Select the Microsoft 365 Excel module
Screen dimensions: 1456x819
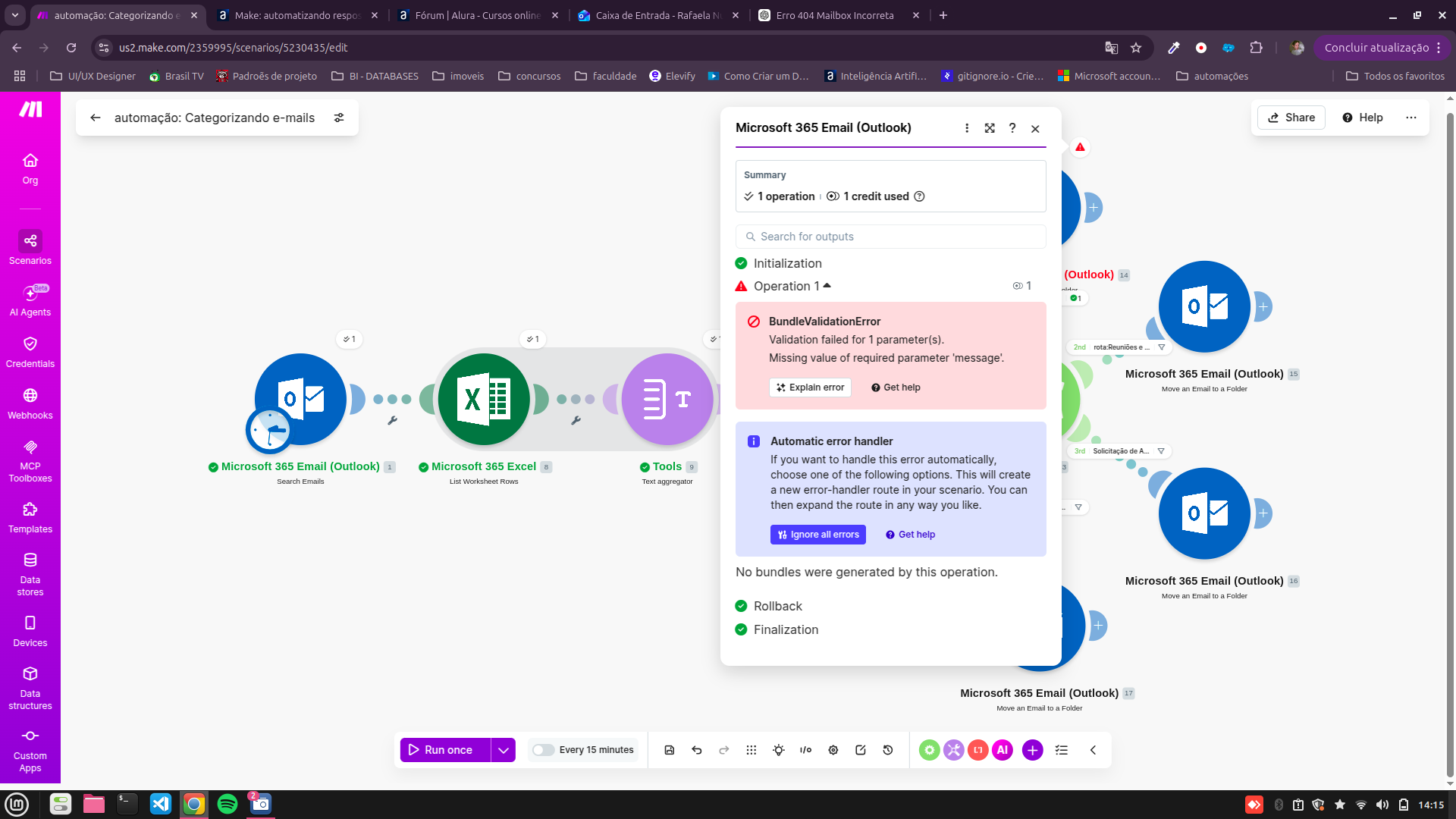pyautogui.click(x=484, y=400)
